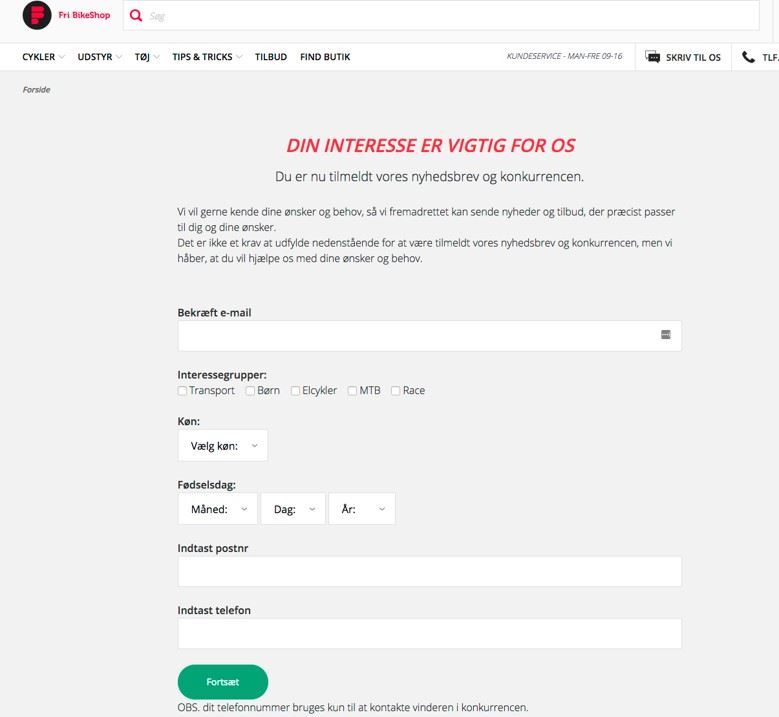
Task: Click the Forside breadcrumb link
Action: pos(36,90)
